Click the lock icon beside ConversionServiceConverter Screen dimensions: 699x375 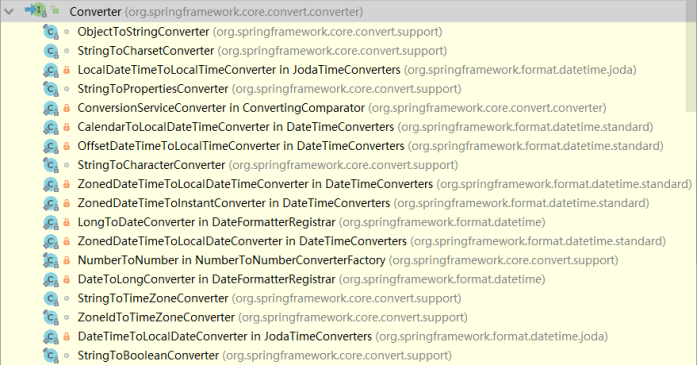click(66, 108)
